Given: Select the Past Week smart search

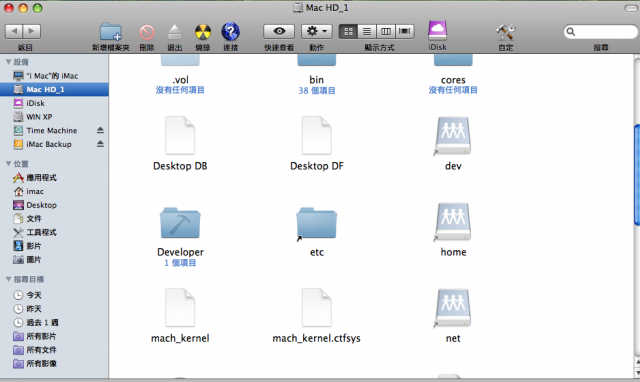Looking at the screenshot, I should (54, 322).
